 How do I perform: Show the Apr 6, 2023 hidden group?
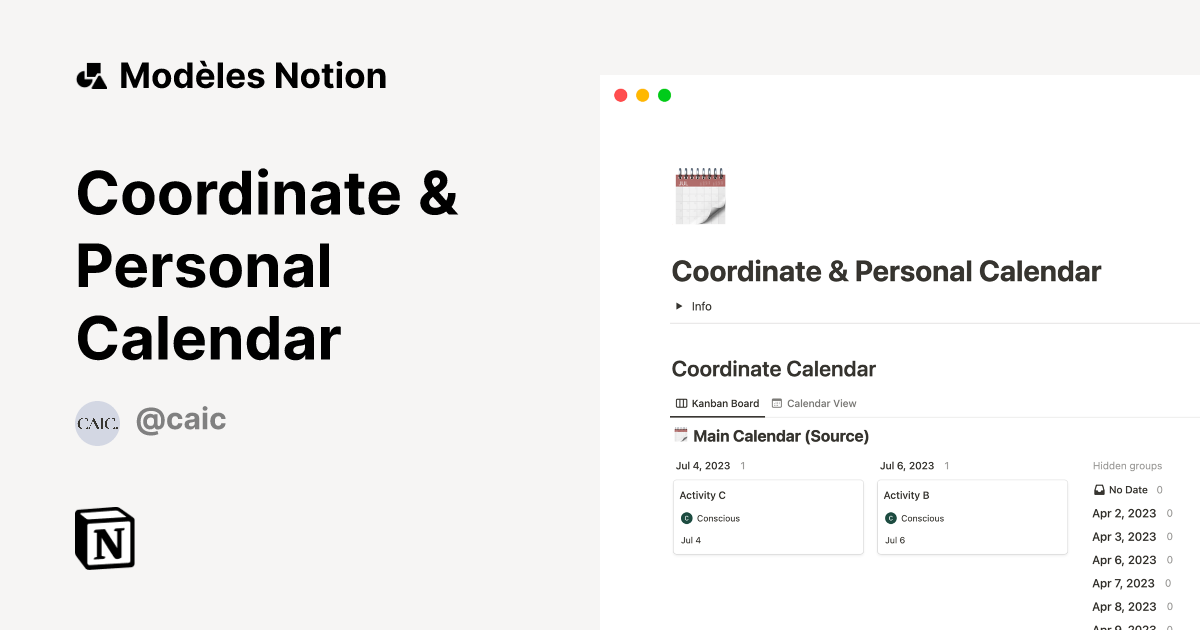(x=1123, y=560)
